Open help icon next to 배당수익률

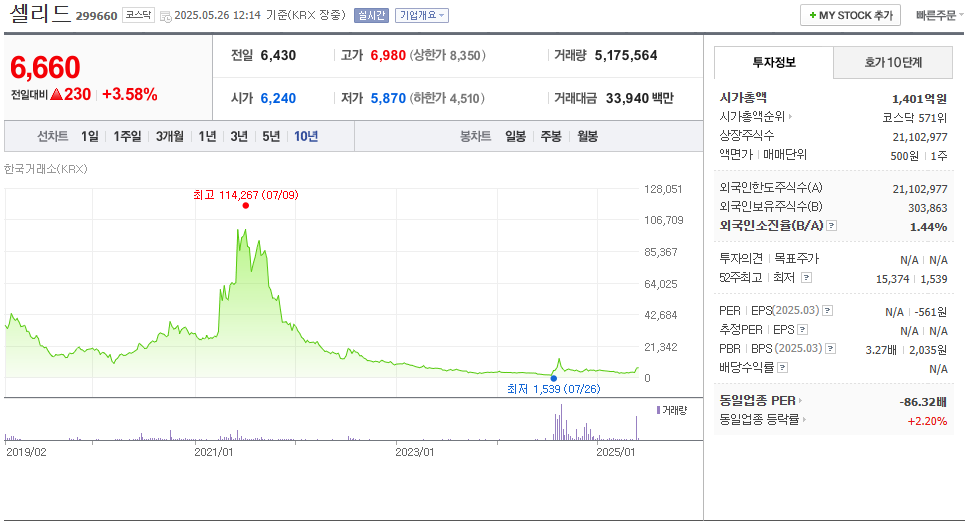pyautogui.click(x=782, y=367)
